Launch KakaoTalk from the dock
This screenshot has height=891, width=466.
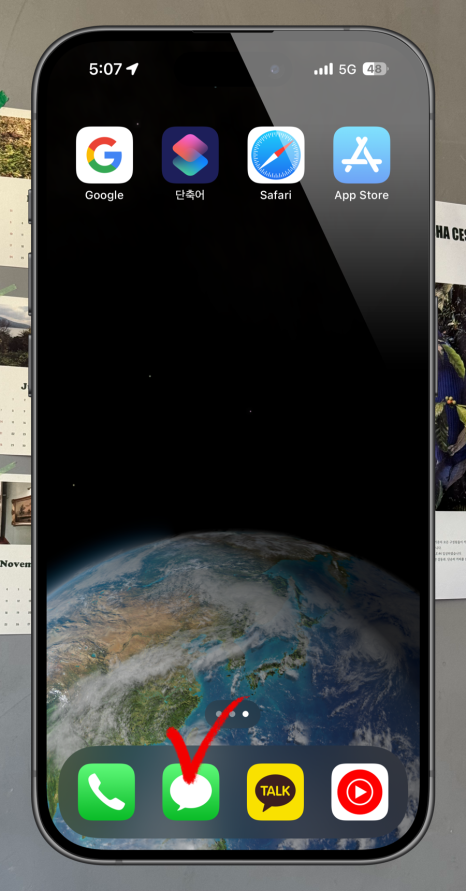tap(276, 792)
